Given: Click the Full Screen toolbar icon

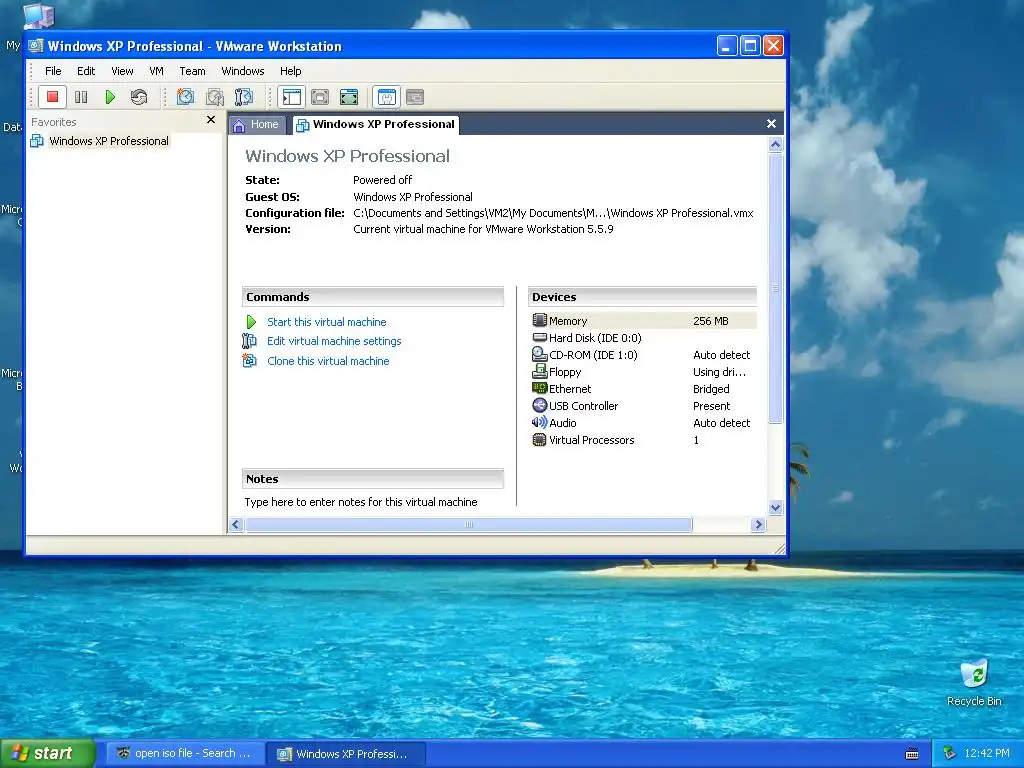Looking at the screenshot, I should 349,97.
